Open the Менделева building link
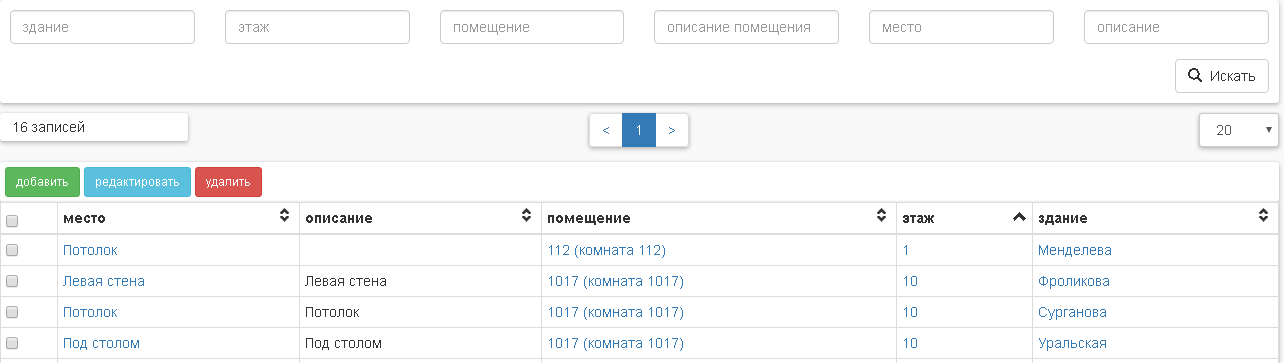1284x363 pixels. [x=1075, y=250]
